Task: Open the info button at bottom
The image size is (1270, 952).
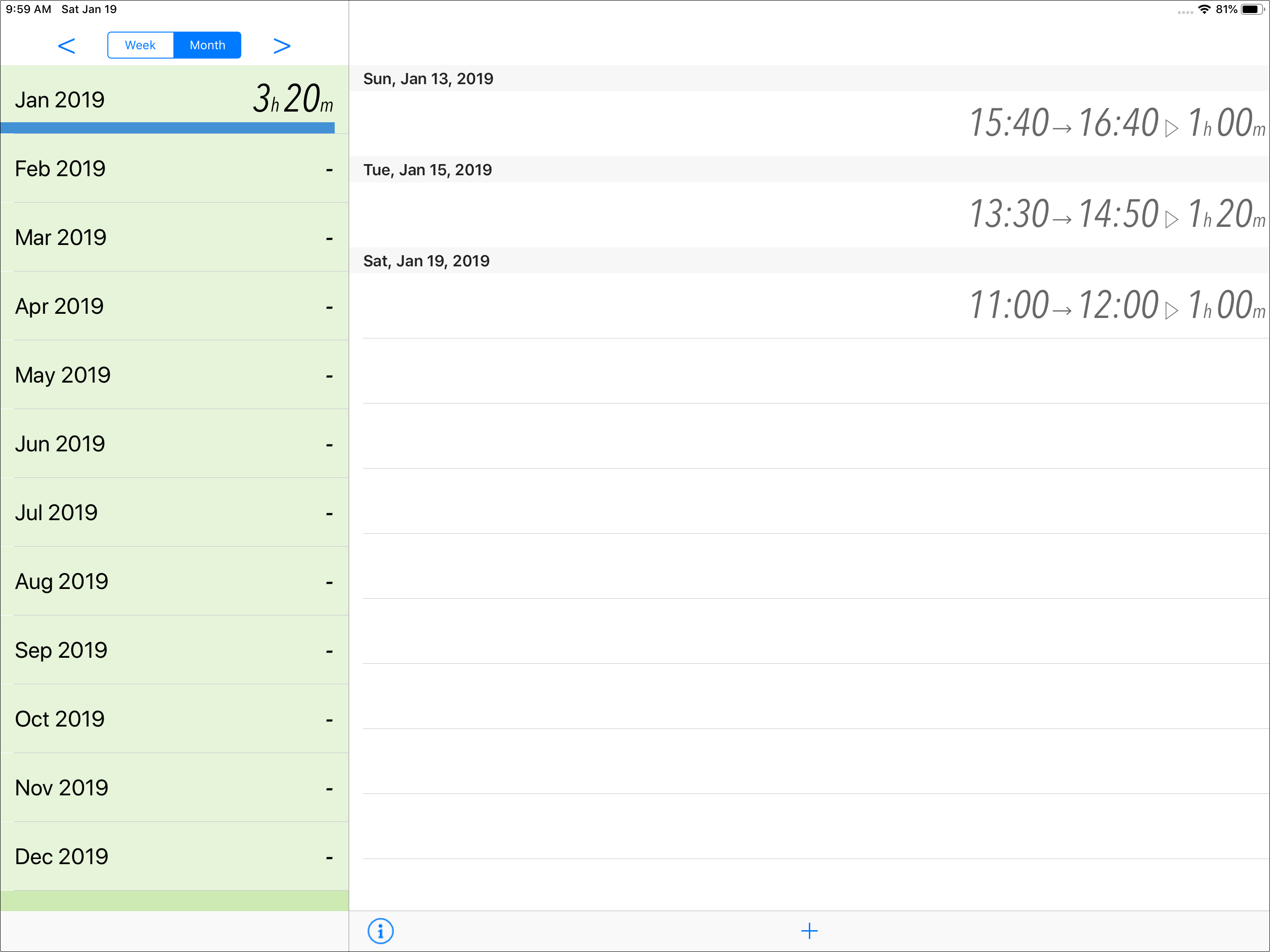Action: [x=380, y=931]
